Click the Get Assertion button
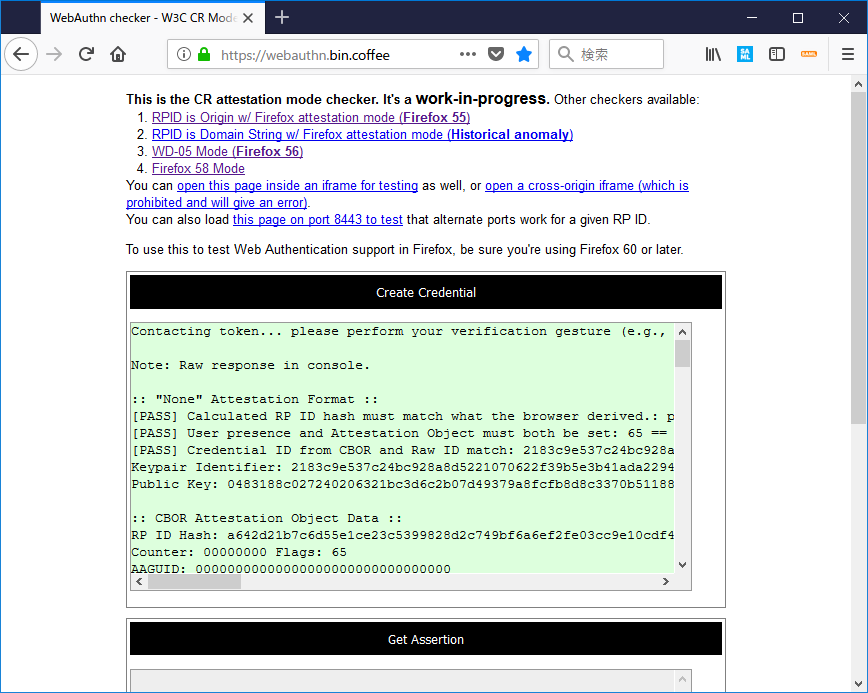The height and width of the screenshot is (693, 868). click(426, 639)
